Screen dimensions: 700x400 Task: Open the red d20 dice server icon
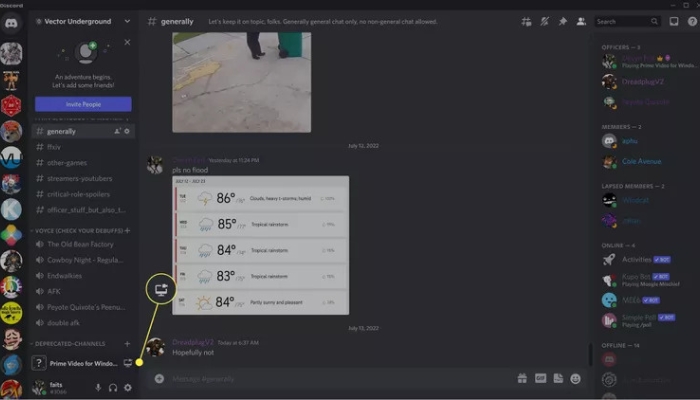click(11, 106)
